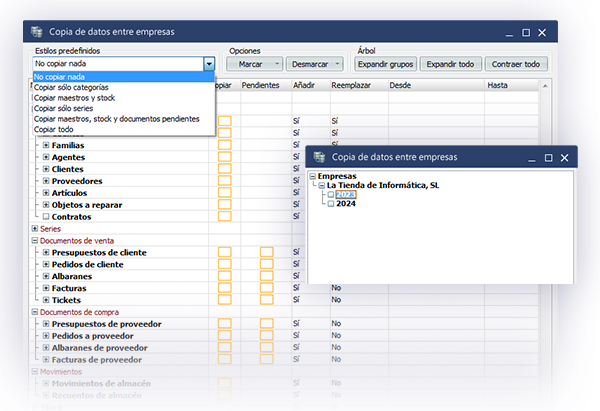The width and height of the screenshot is (600, 411).
Task: Check the Pendientes box for Pedidos de cliente
Action: [x=266, y=264]
